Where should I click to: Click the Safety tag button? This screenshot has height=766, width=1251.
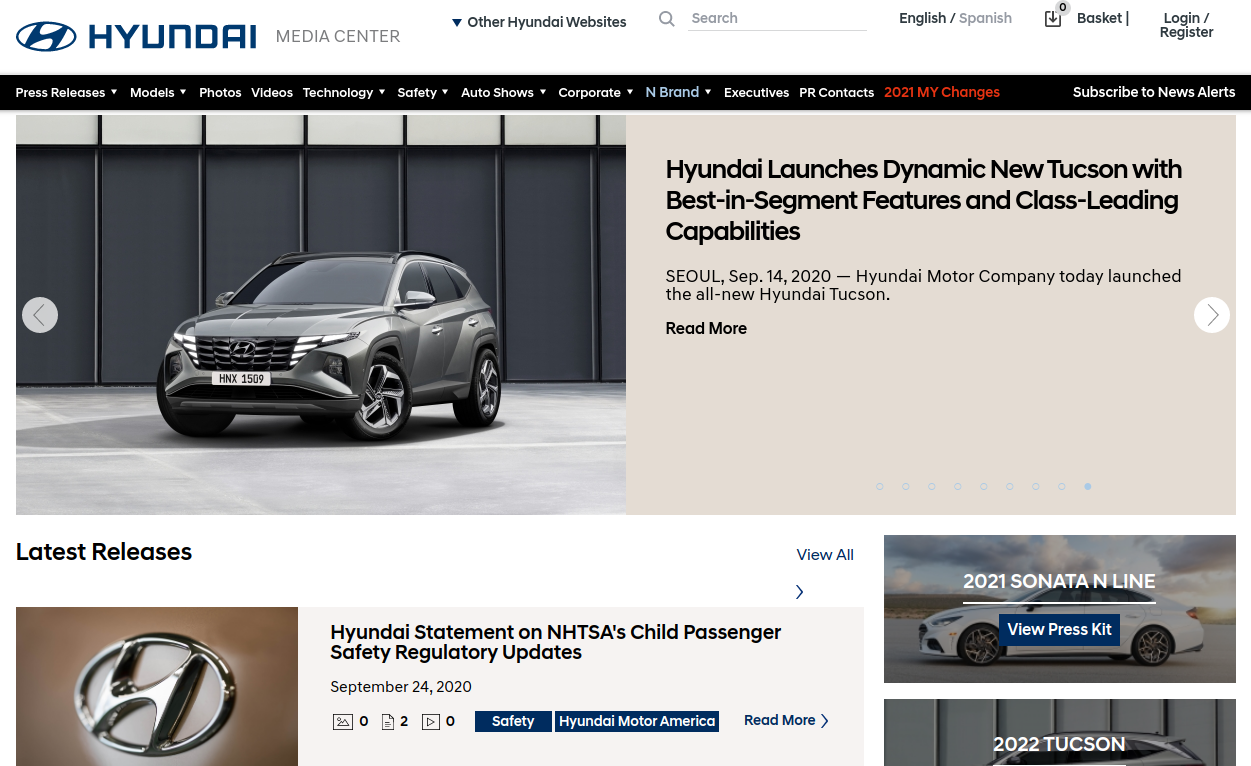(513, 721)
